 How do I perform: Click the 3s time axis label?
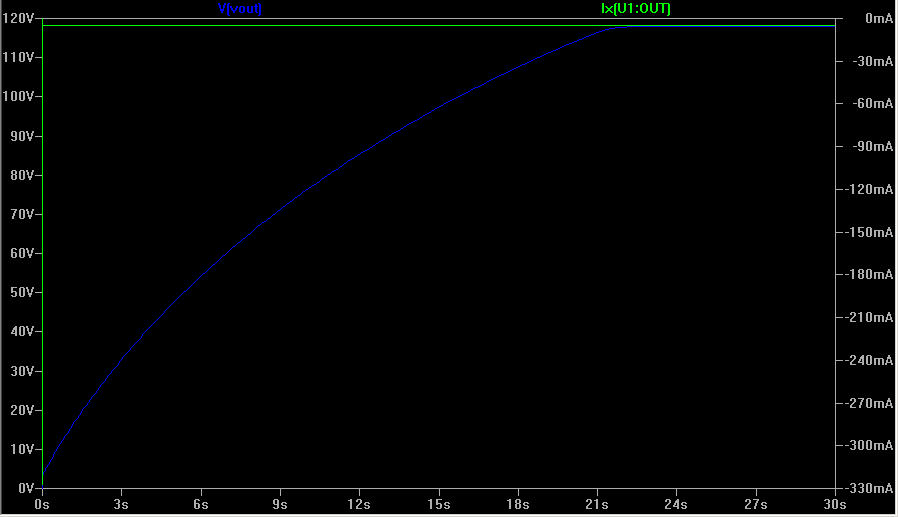point(121,504)
